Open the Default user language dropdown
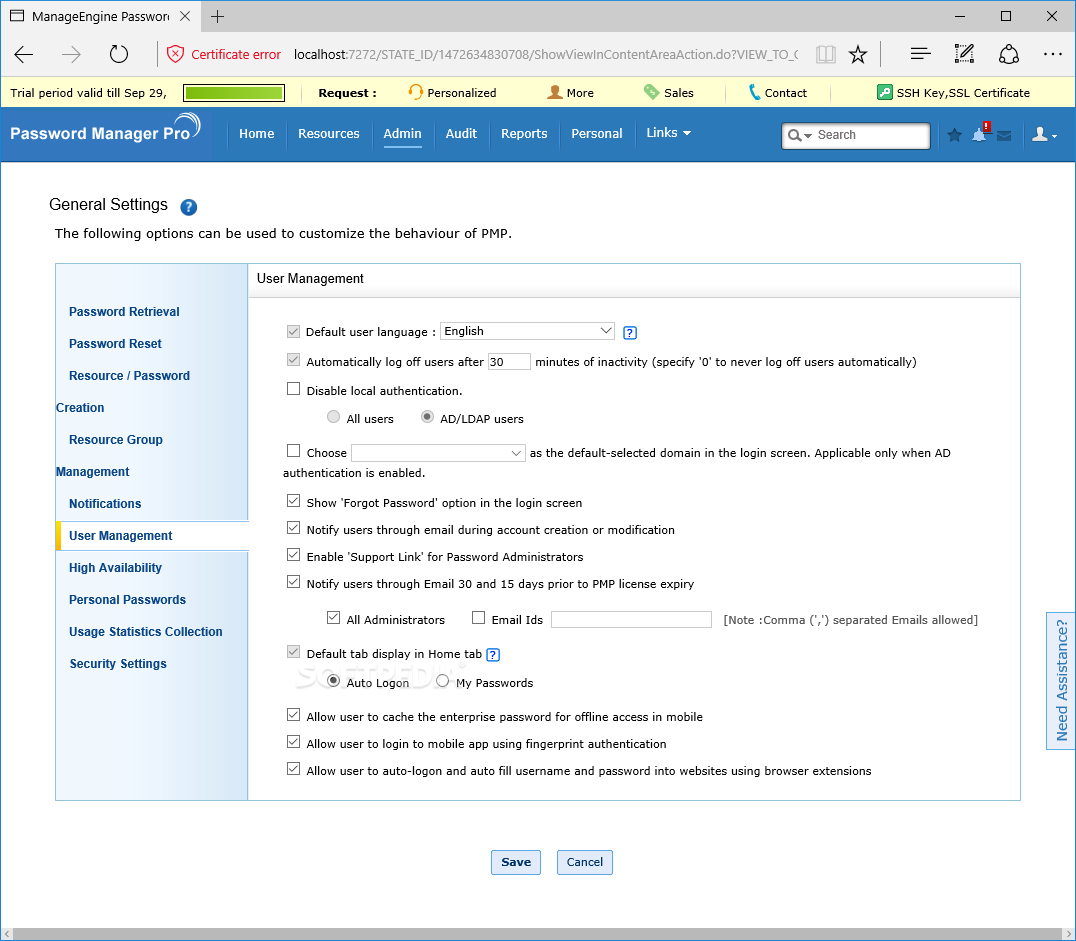The image size is (1076, 941). pos(527,331)
